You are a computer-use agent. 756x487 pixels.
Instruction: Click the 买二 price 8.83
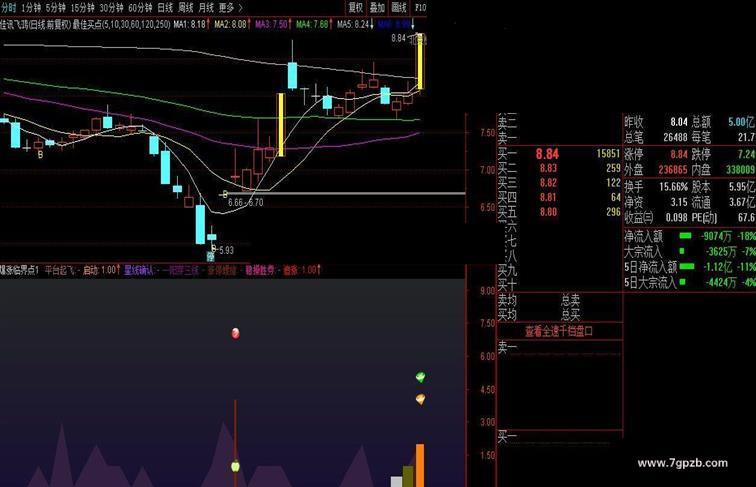pyautogui.click(x=548, y=168)
